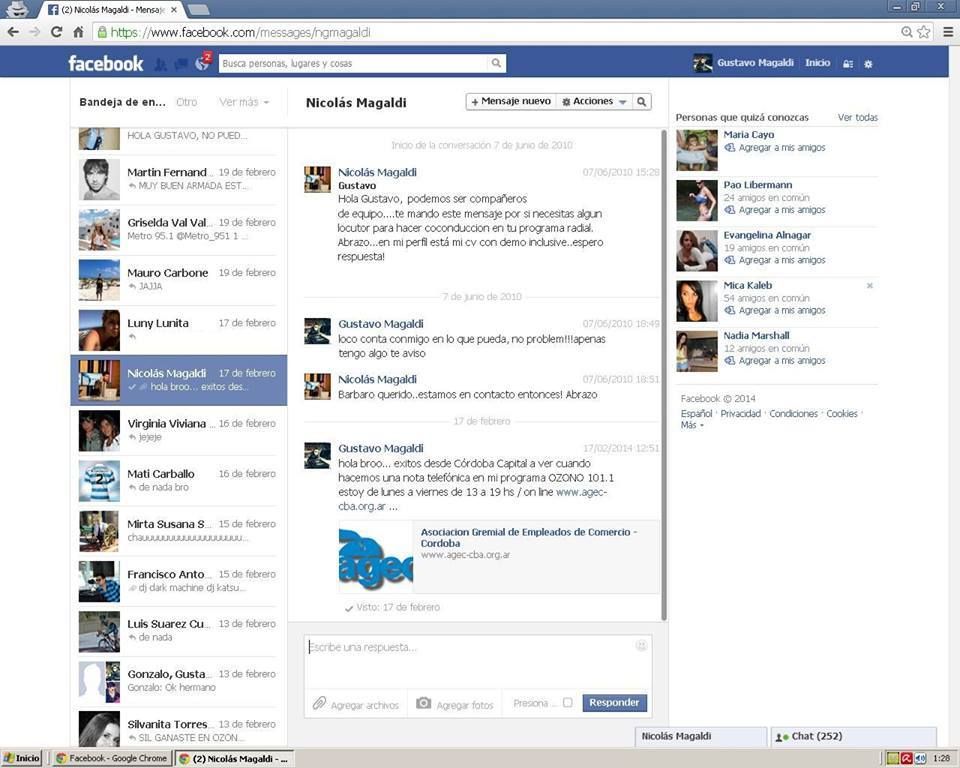This screenshot has width=960, height=768.
Task: Open the account settings gear icon
Action: (x=868, y=63)
